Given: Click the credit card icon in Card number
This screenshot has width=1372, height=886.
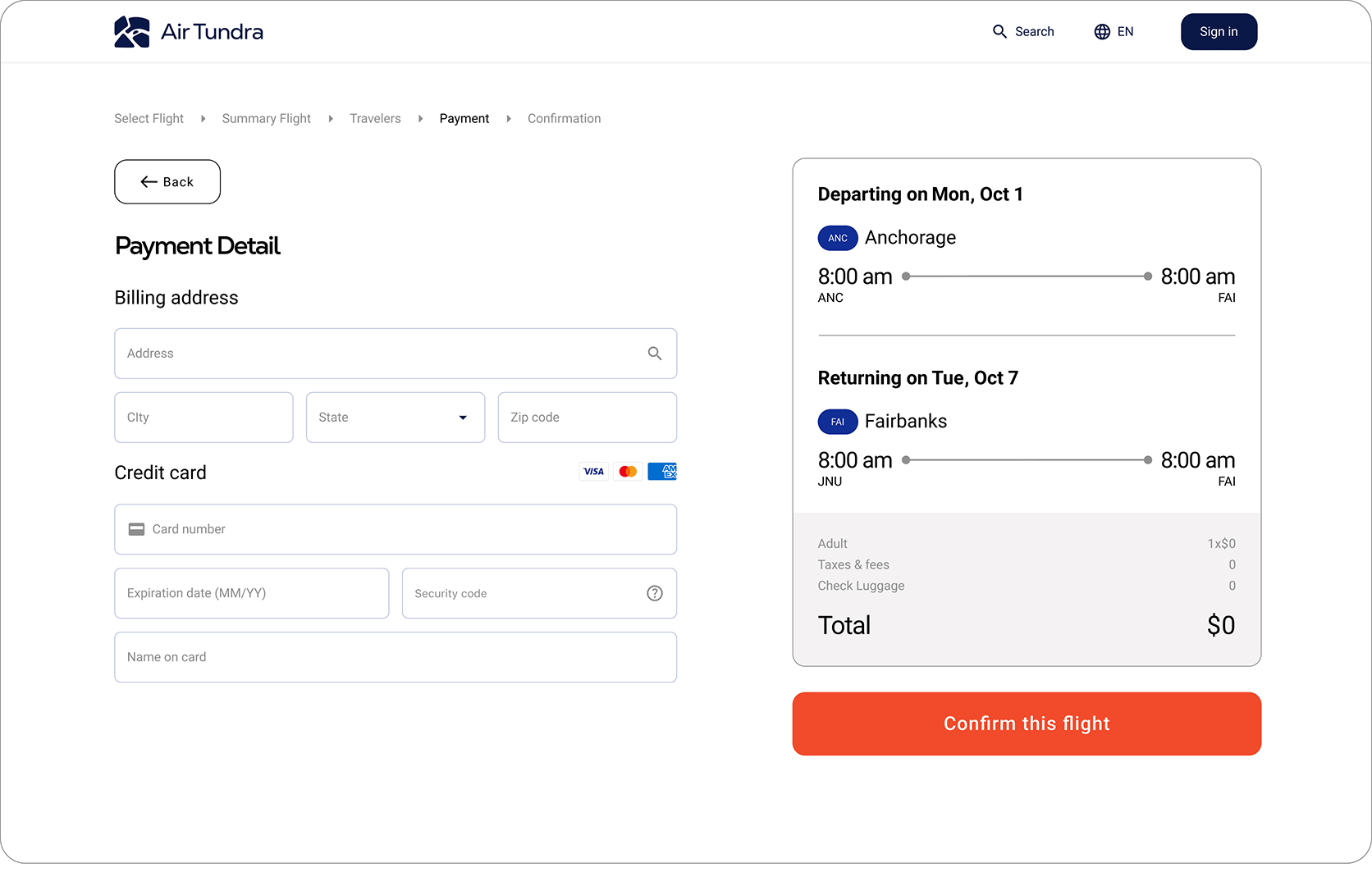Looking at the screenshot, I should [x=136, y=529].
